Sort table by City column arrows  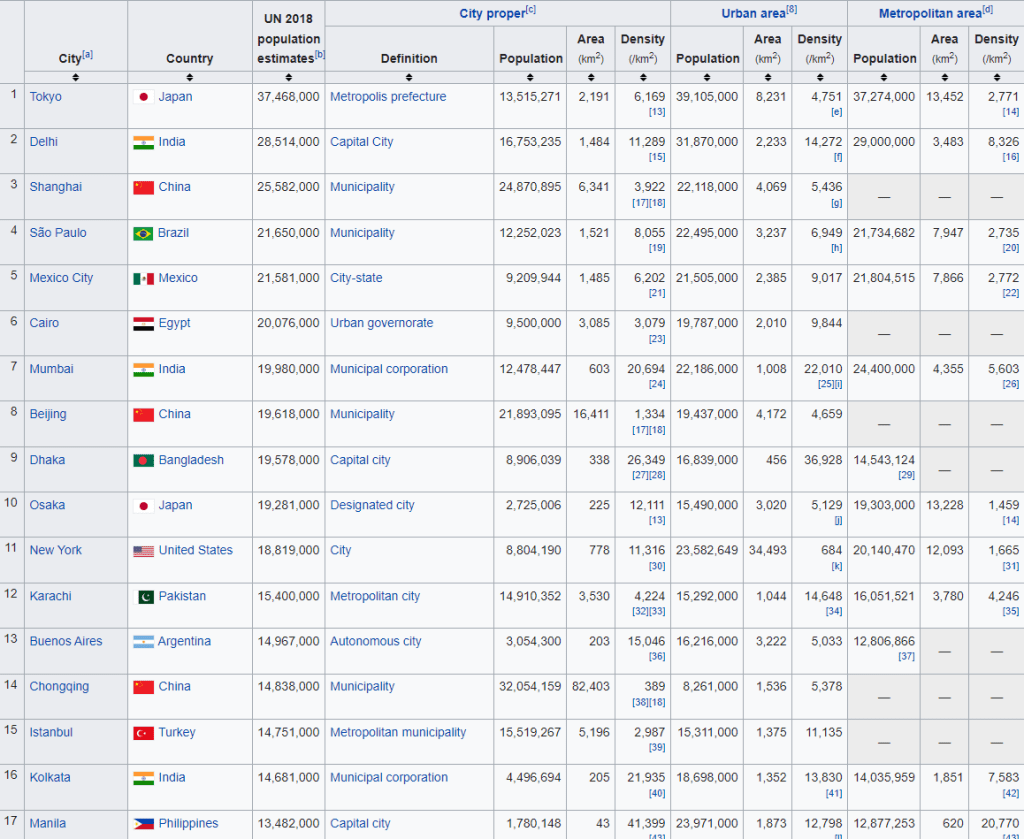(x=75, y=76)
